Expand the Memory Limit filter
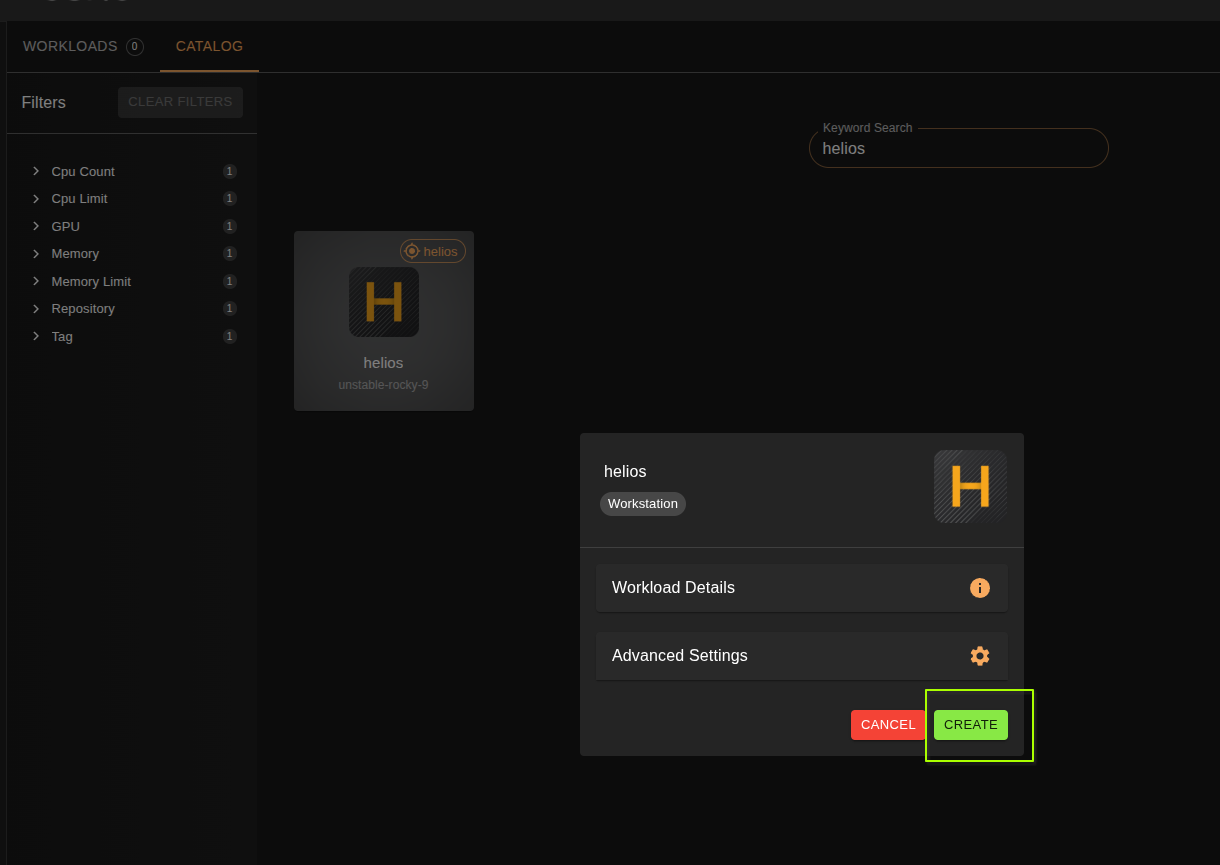This screenshot has width=1220, height=865. click(37, 281)
